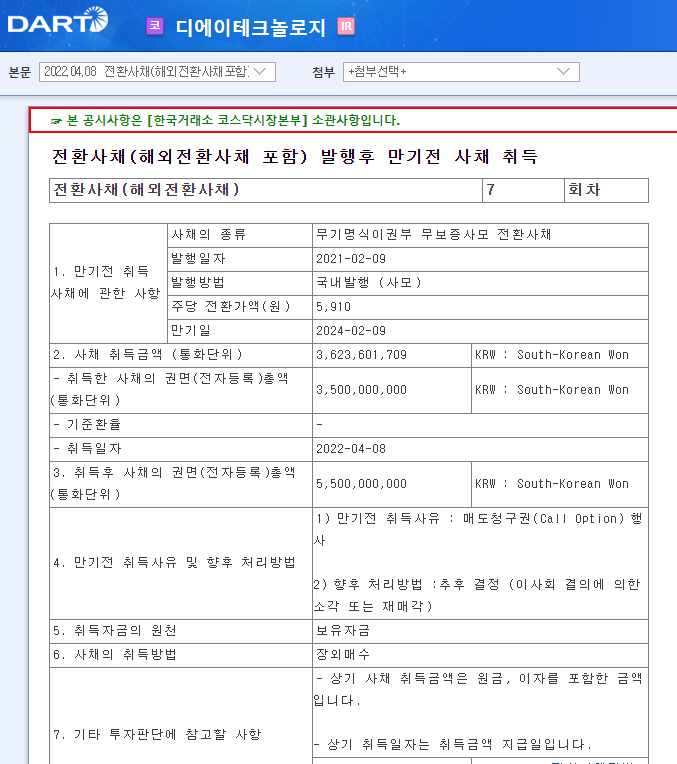Click the '장외매수' acquisition method cell

tap(480, 655)
